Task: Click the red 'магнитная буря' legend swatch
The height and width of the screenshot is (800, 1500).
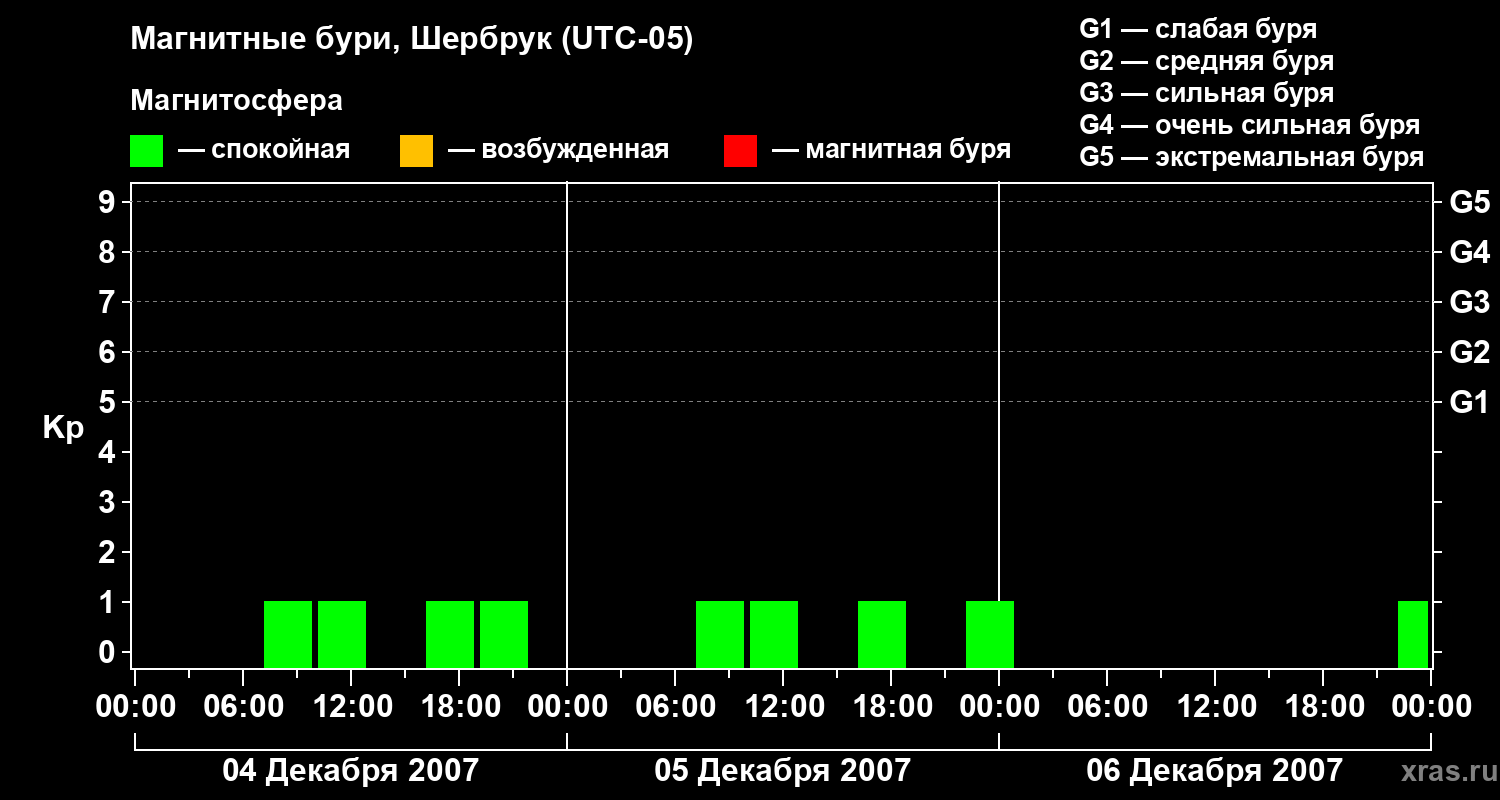Action: (x=740, y=150)
